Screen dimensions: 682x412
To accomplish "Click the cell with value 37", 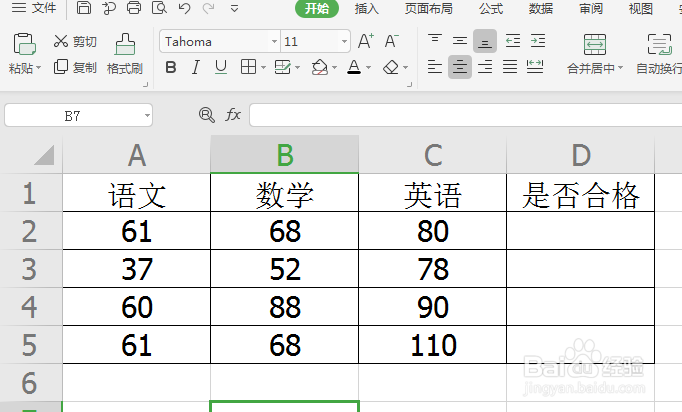I will tap(137, 269).
